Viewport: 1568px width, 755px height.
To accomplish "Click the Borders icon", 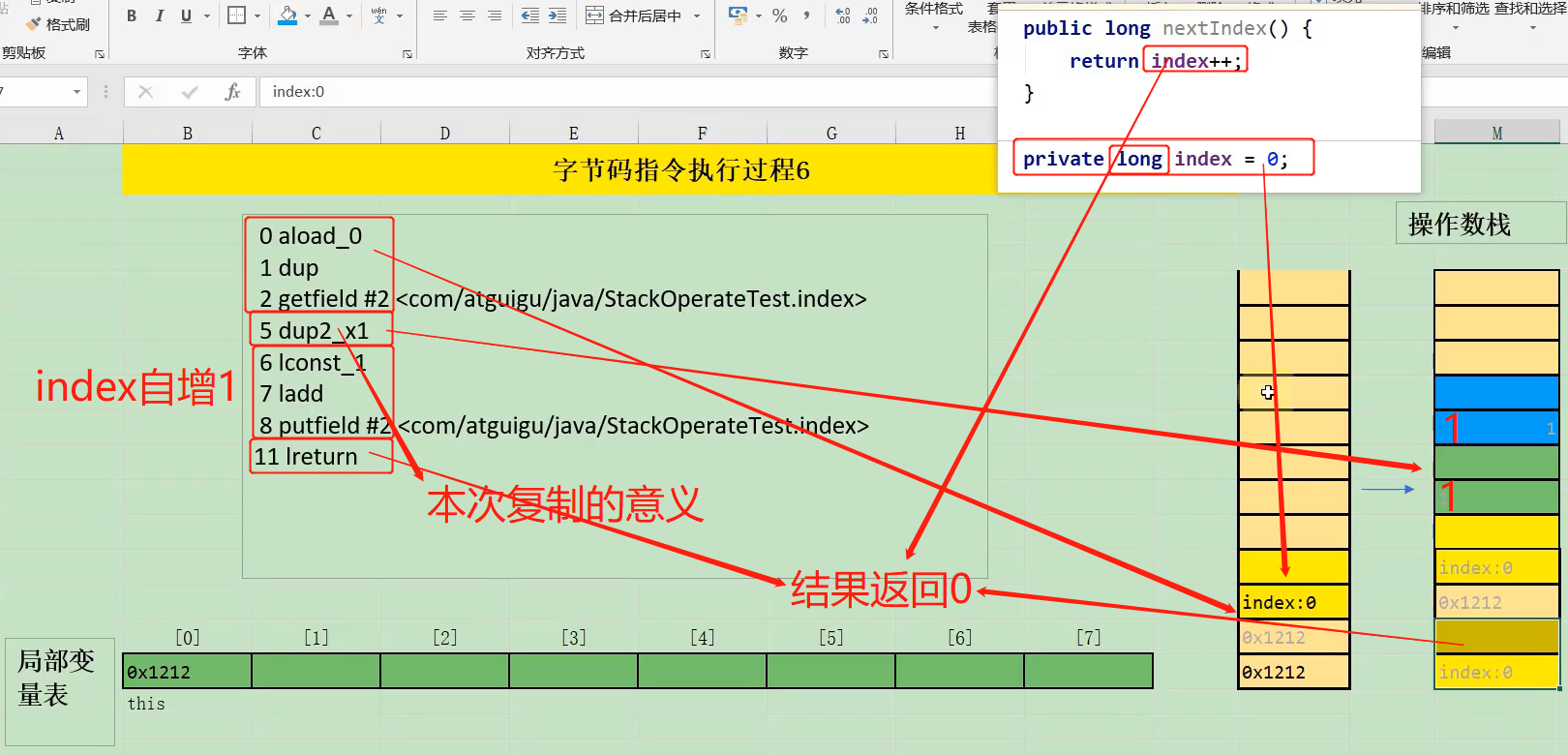I will (x=236, y=15).
